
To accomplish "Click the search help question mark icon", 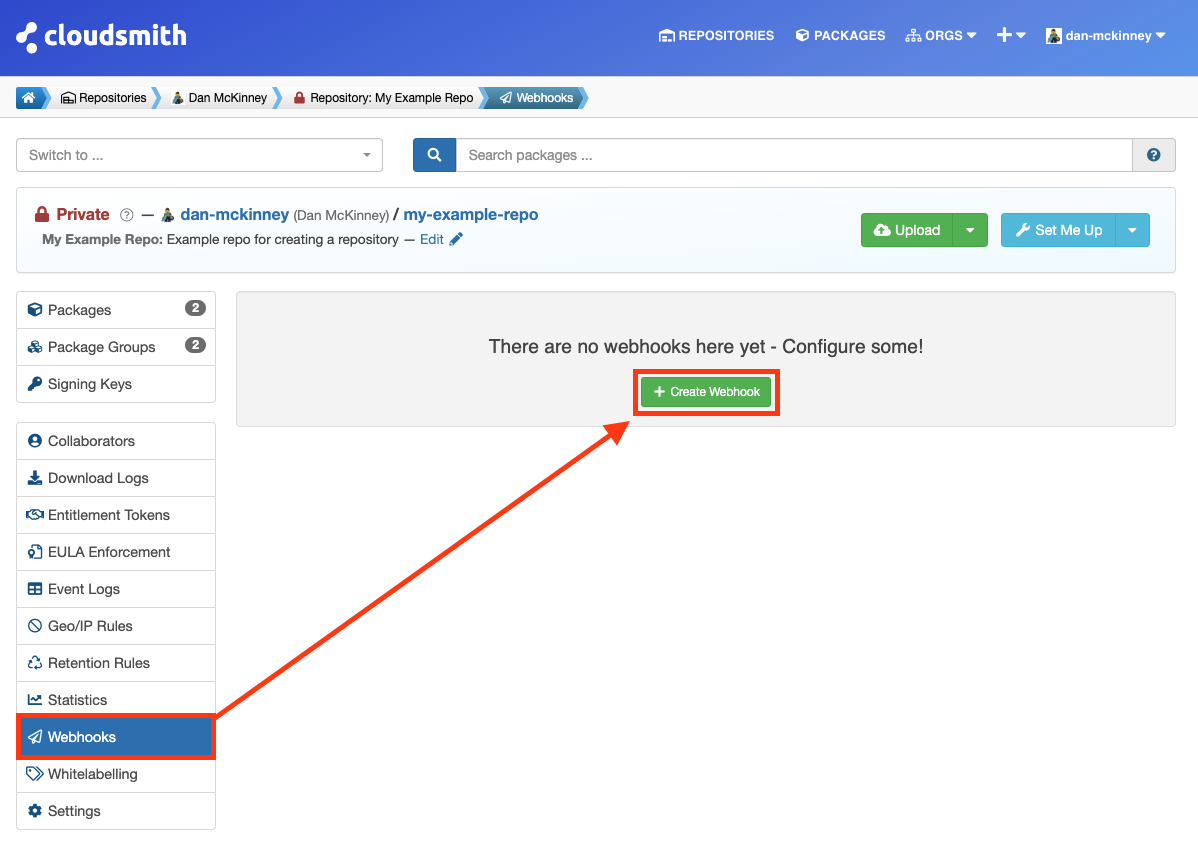I will tap(1154, 155).
